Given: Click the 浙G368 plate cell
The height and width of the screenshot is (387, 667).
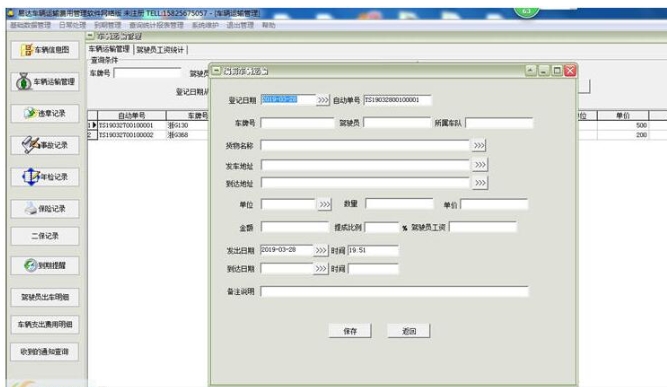Looking at the screenshot, I should click(x=187, y=135).
